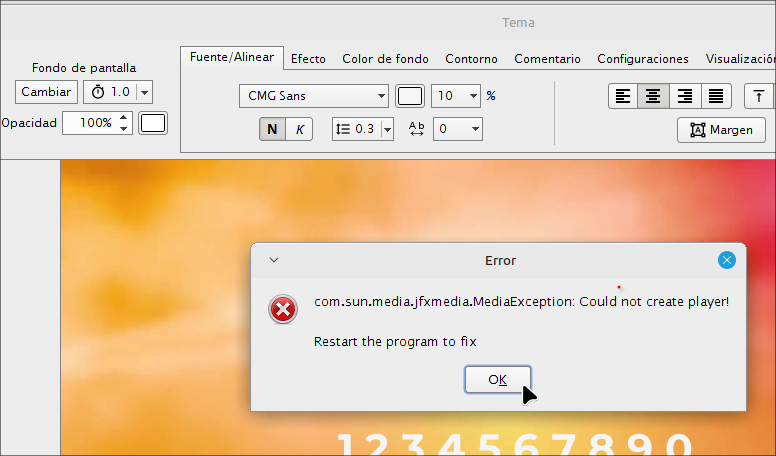Close the Error dialog with blue X
This screenshot has height=456, width=776.
(x=727, y=260)
